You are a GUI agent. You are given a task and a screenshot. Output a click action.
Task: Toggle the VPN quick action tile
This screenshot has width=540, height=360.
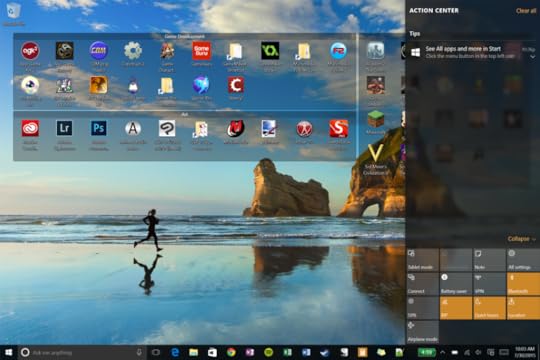click(489, 284)
